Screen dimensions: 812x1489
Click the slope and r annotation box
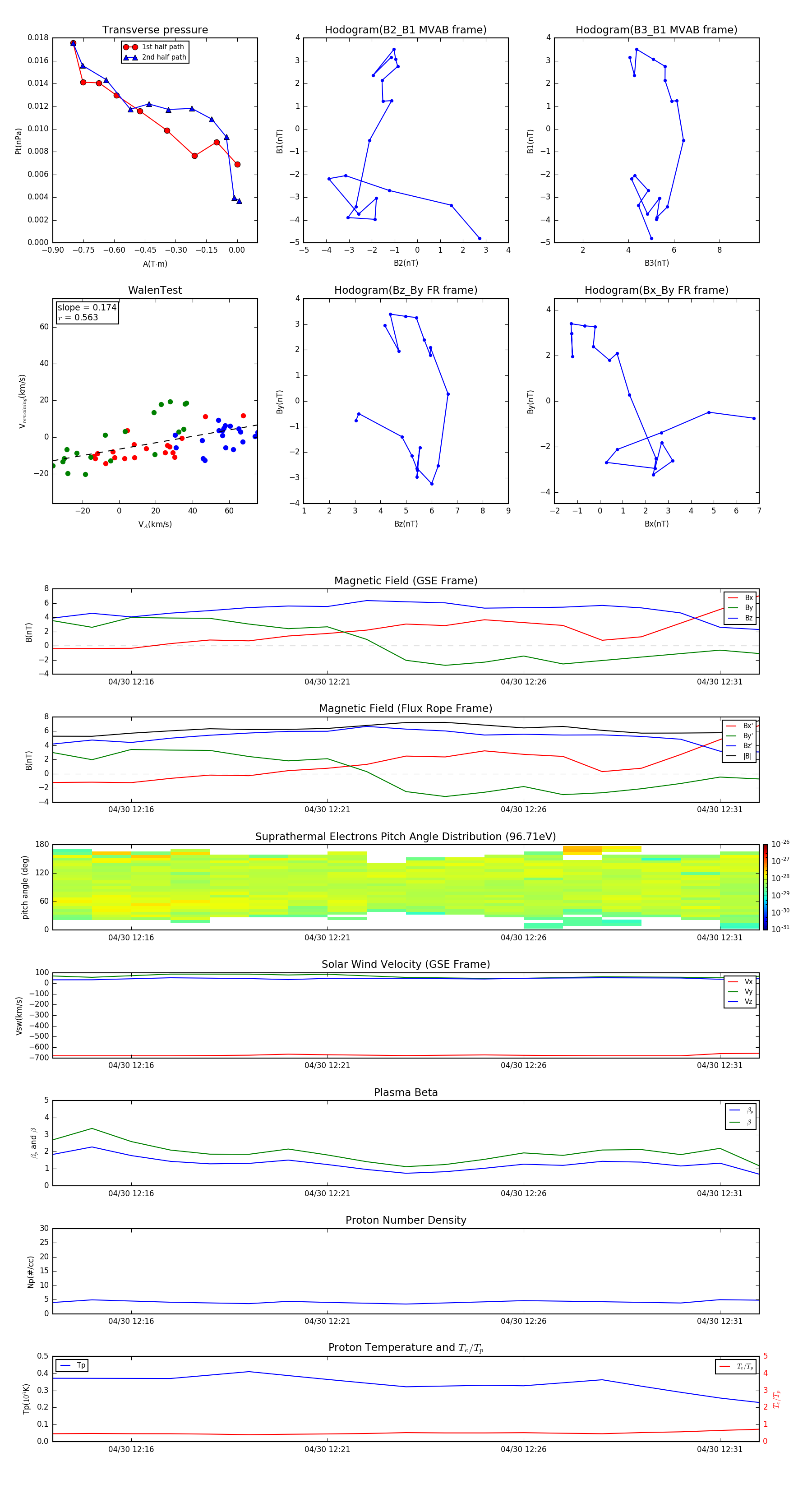coord(87,313)
